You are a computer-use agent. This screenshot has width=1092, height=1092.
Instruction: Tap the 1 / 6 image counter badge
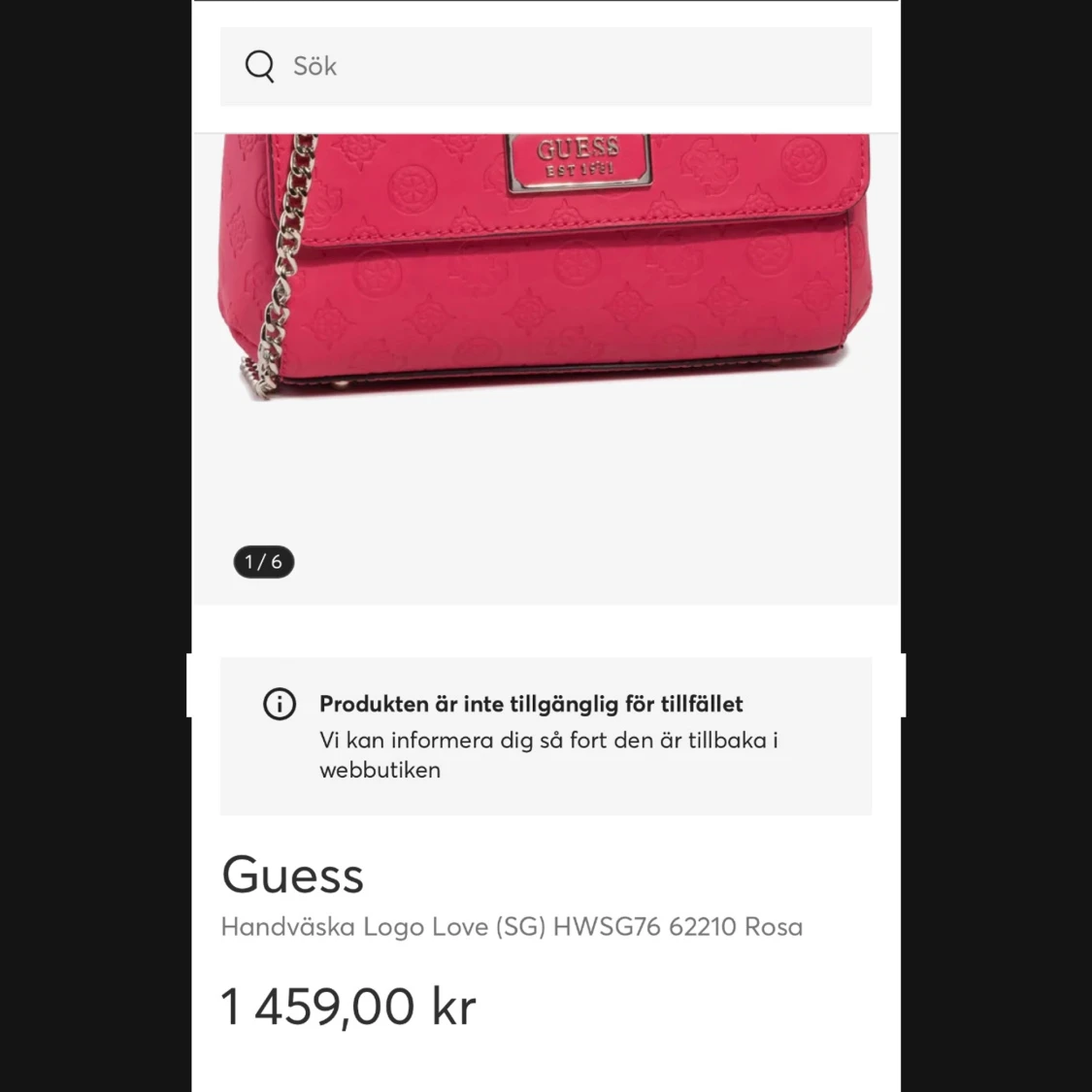264,561
